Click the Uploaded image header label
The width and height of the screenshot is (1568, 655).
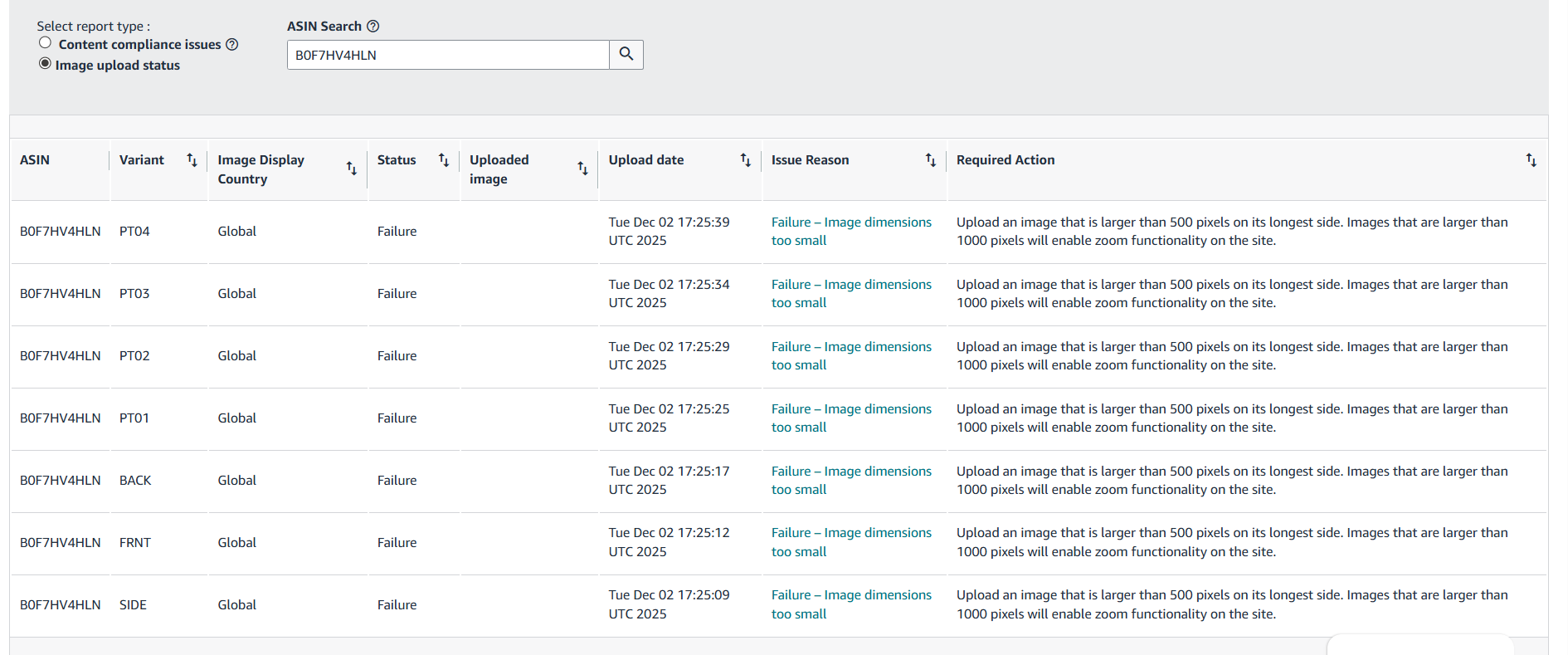point(499,169)
